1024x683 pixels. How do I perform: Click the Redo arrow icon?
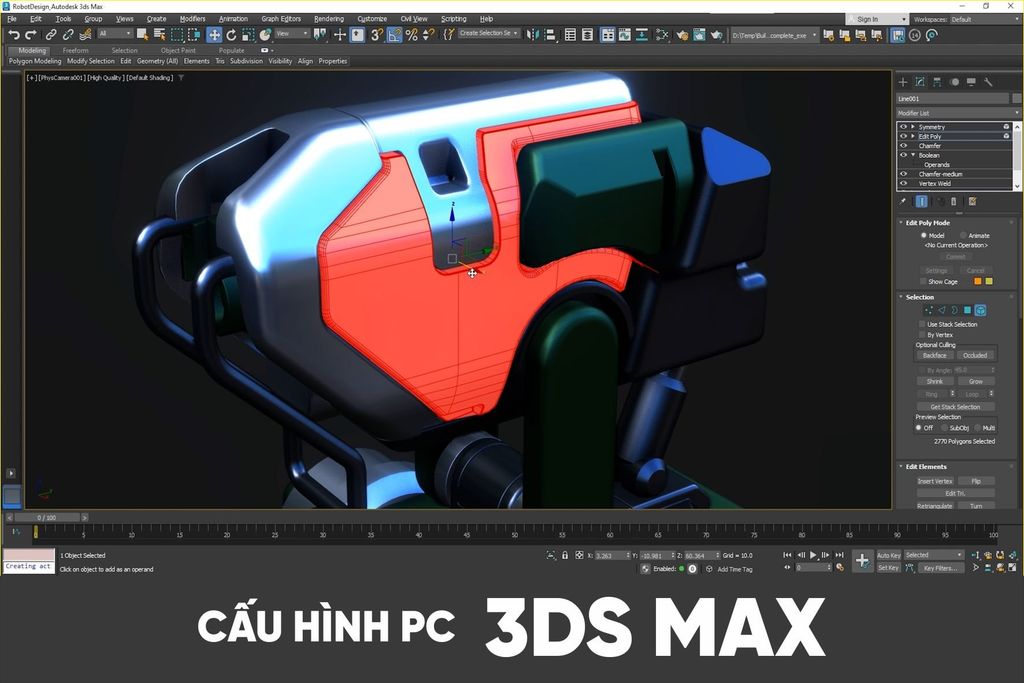(31, 35)
